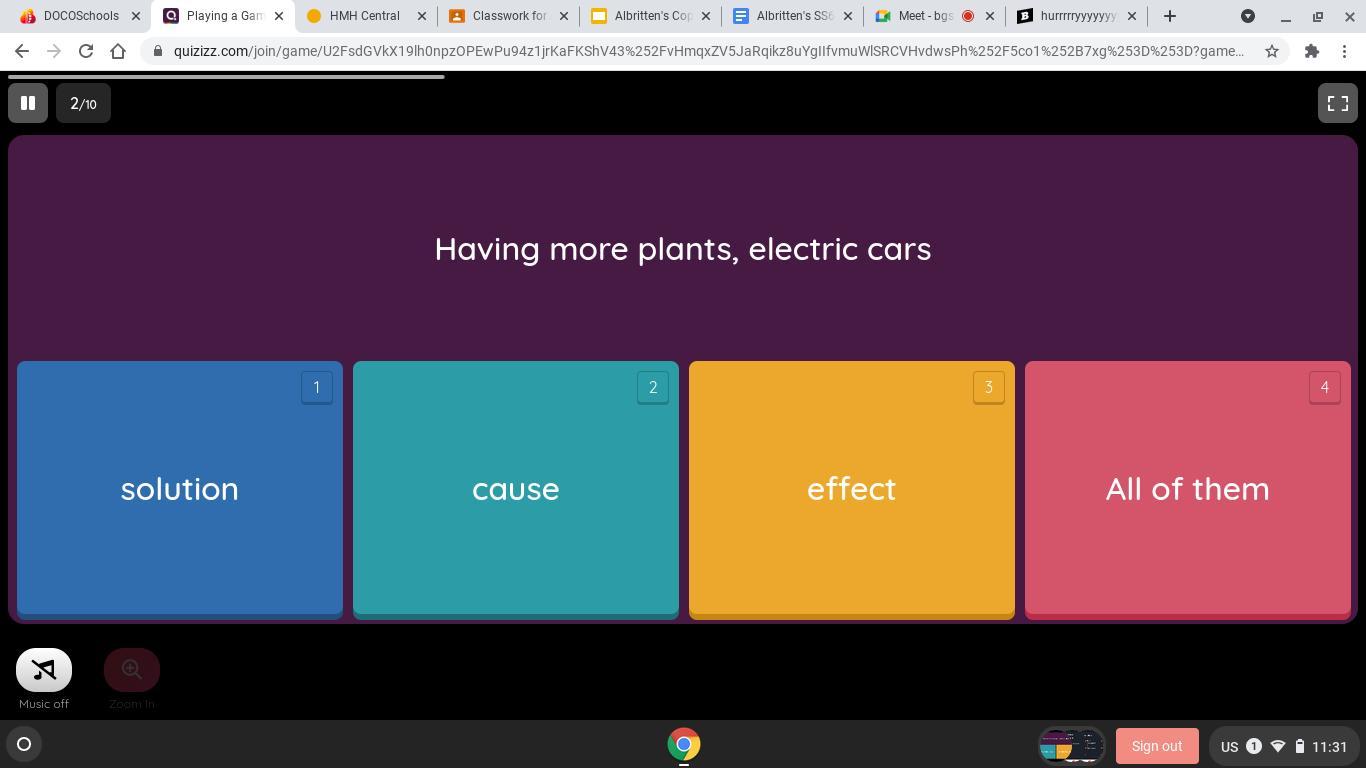Close the DOCOSchools tab

coord(136,16)
